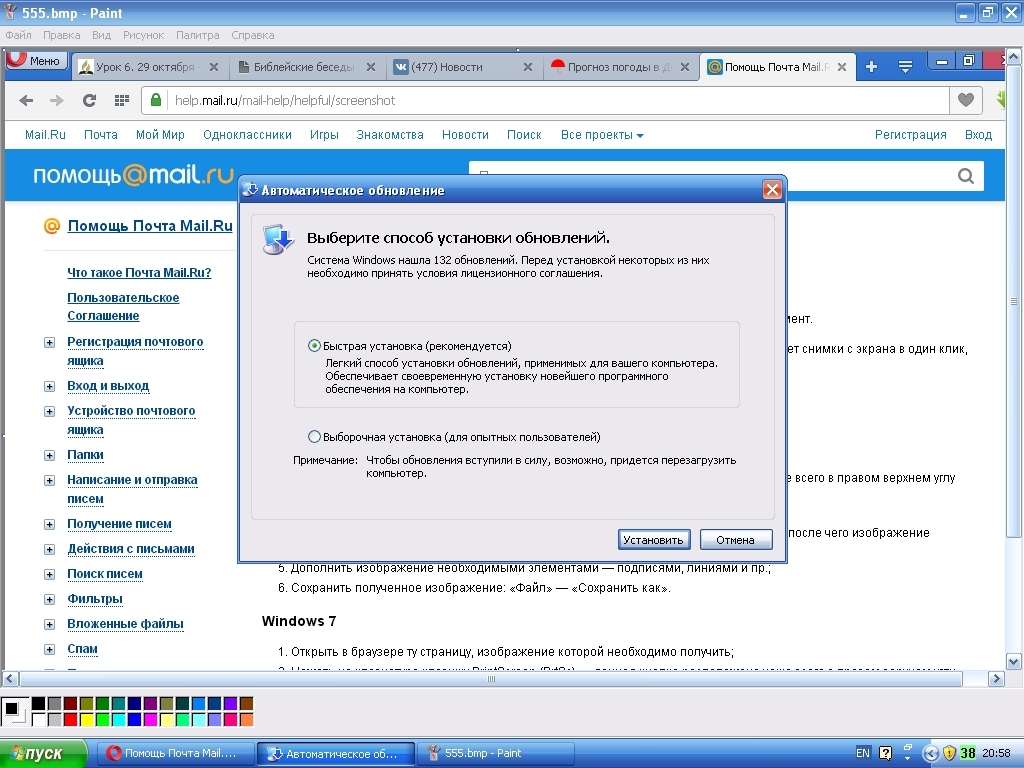The width and height of the screenshot is (1024, 768).
Task: Click the Вход link
Action: [978, 135]
